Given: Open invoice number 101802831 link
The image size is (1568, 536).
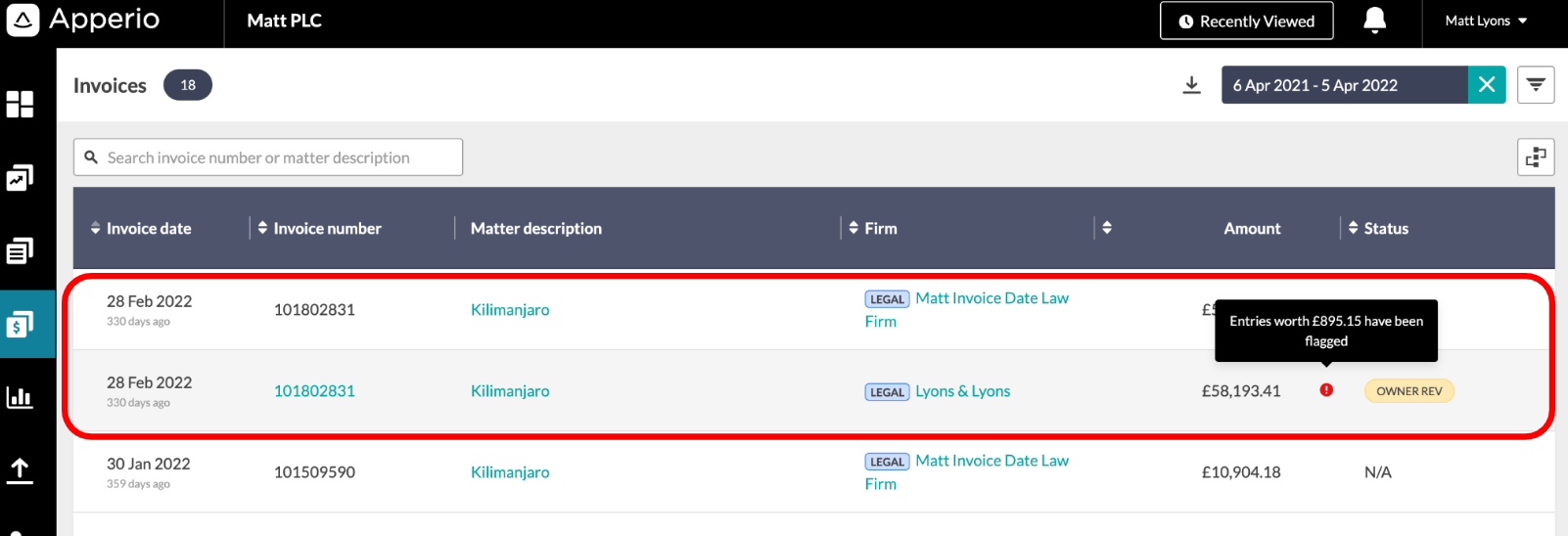Looking at the screenshot, I should [x=314, y=390].
